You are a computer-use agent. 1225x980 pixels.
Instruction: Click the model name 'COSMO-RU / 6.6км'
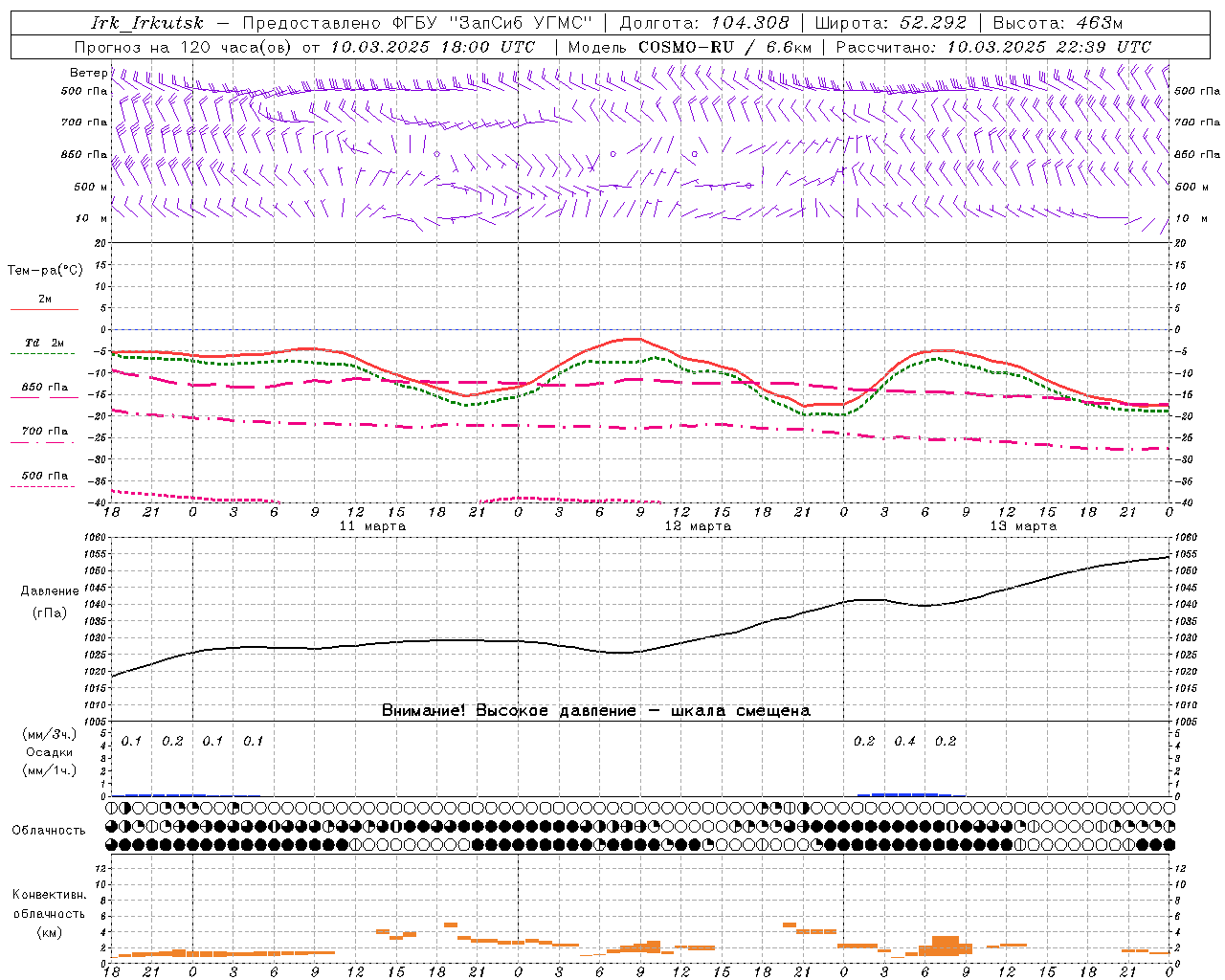[724, 47]
